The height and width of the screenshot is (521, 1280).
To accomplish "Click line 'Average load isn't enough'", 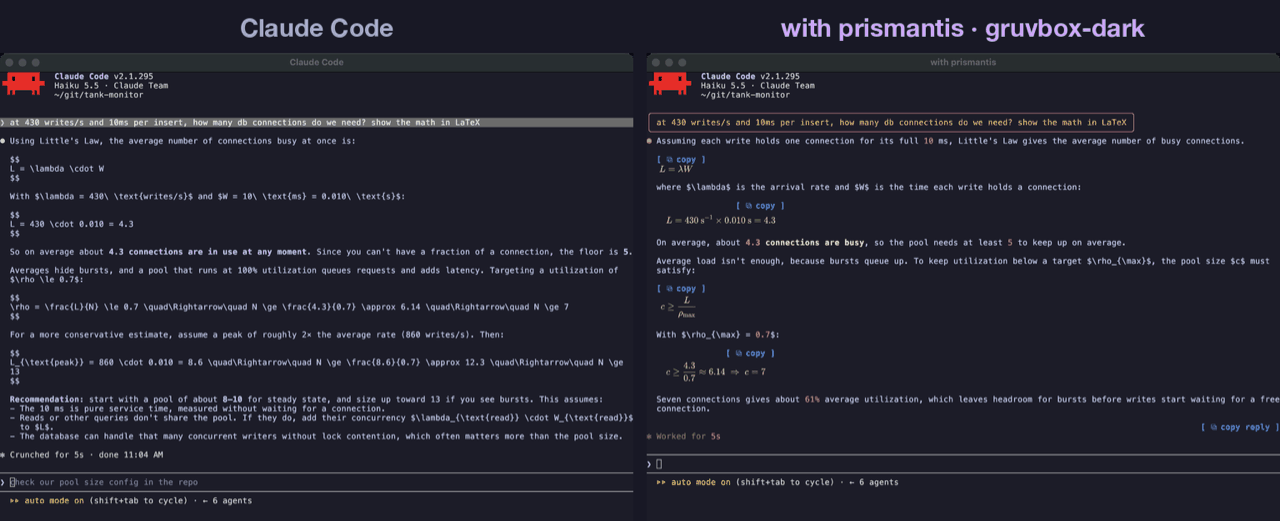I will 963,266.
